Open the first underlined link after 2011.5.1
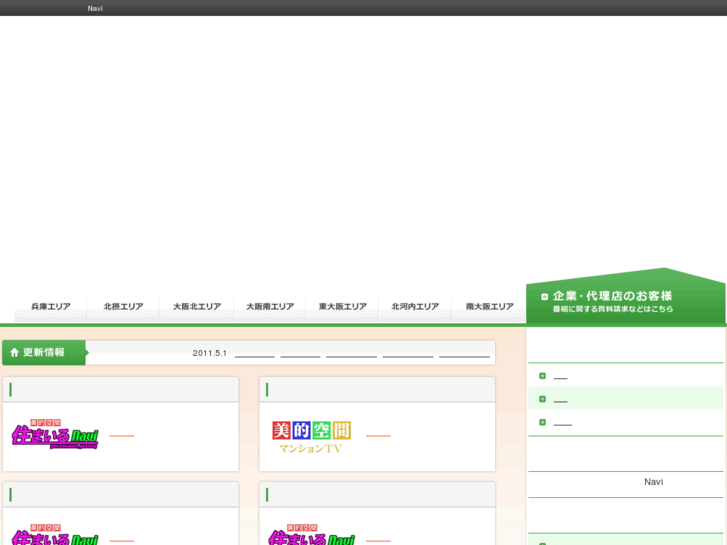The height and width of the screenshot is (545, 727). (255, 355)
